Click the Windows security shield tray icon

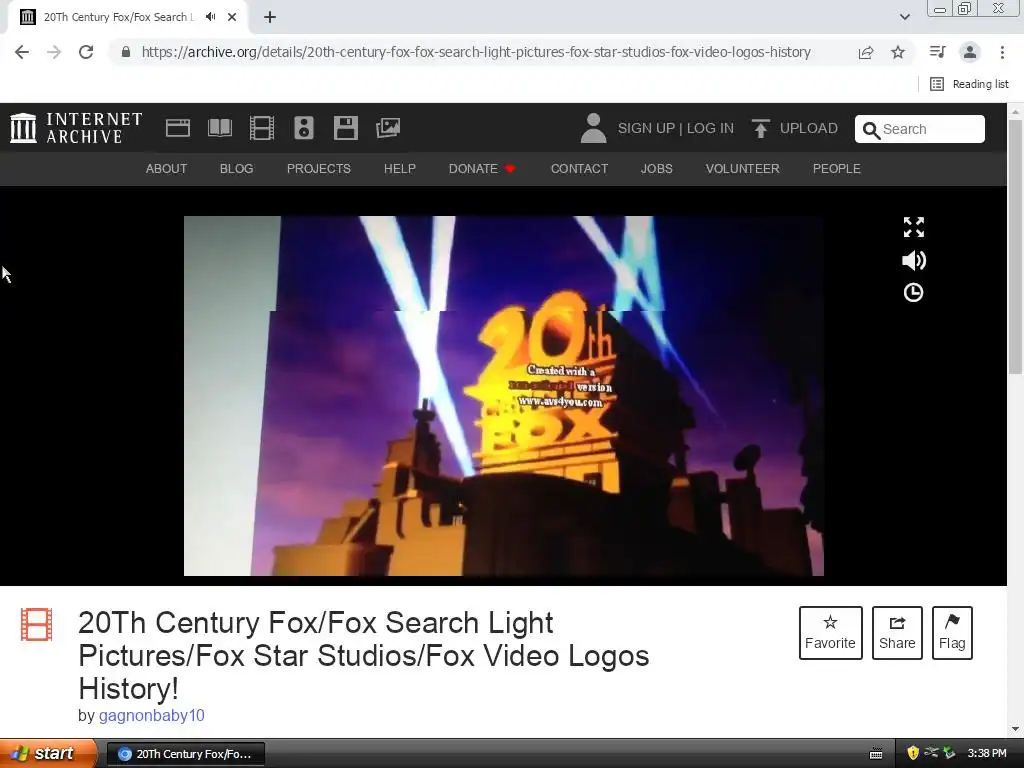click(x=913, y=753)
